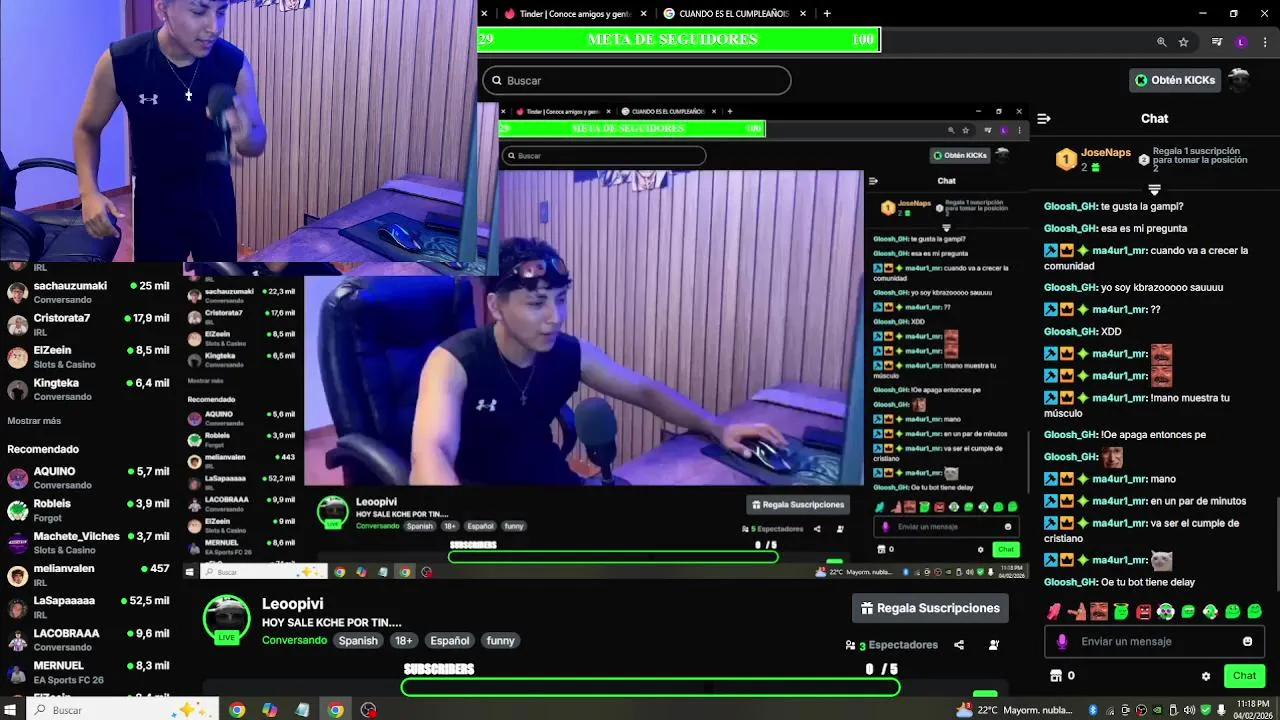Click the browser zoom magnifier icon
1280x720 pixels.
coord(1161,42)
